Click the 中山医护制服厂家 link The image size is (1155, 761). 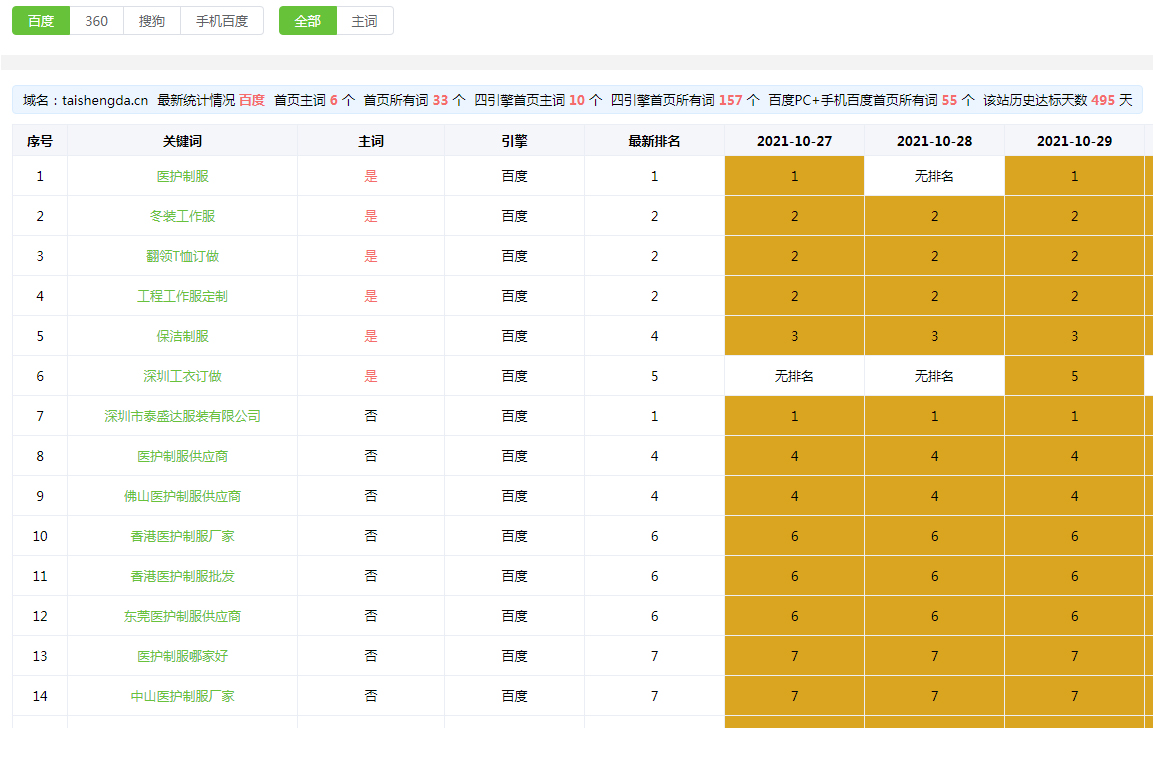pyautogui.click(x=182, y=696)
